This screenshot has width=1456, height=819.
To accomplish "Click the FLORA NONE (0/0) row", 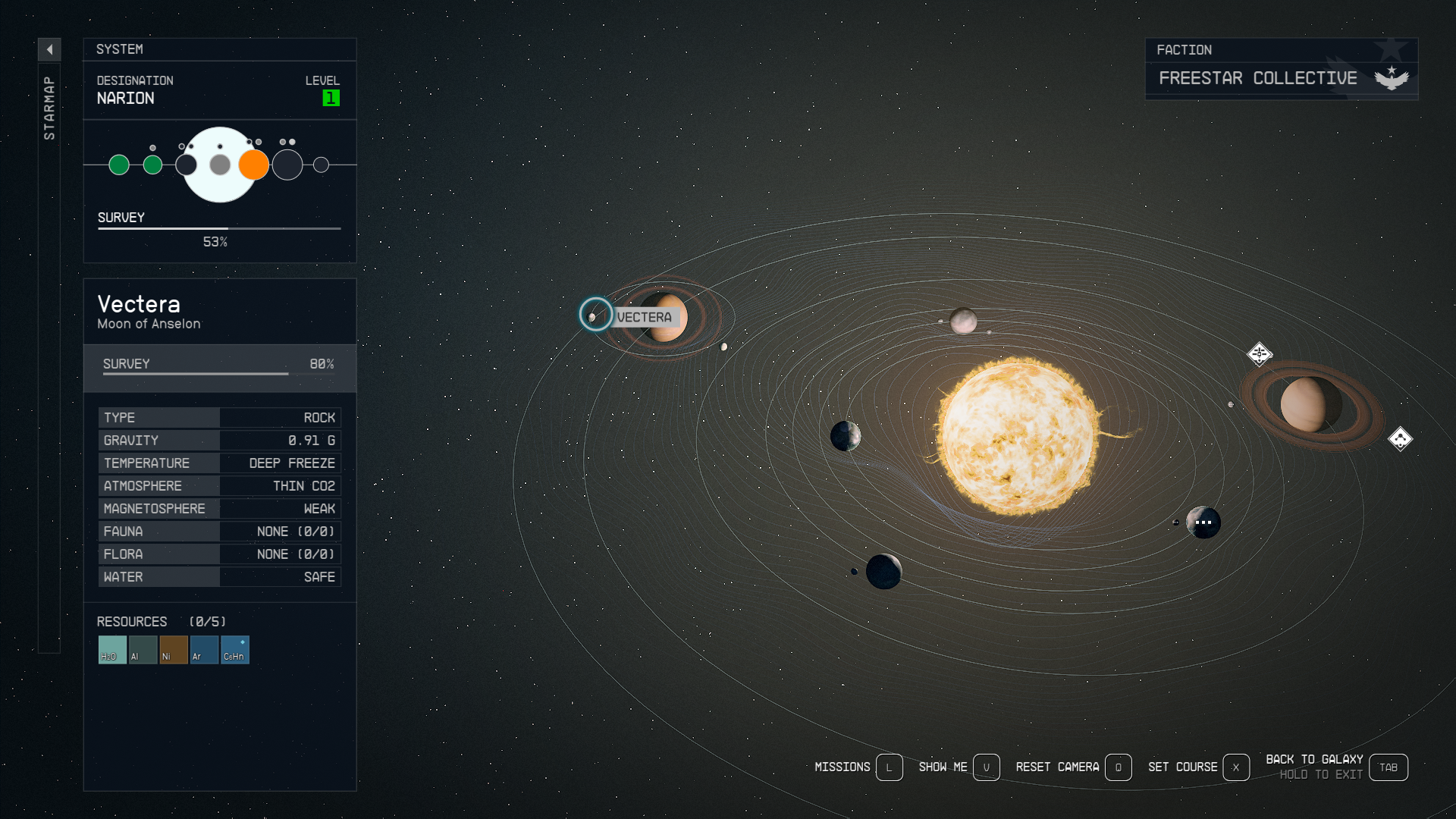I will [220, 554].
